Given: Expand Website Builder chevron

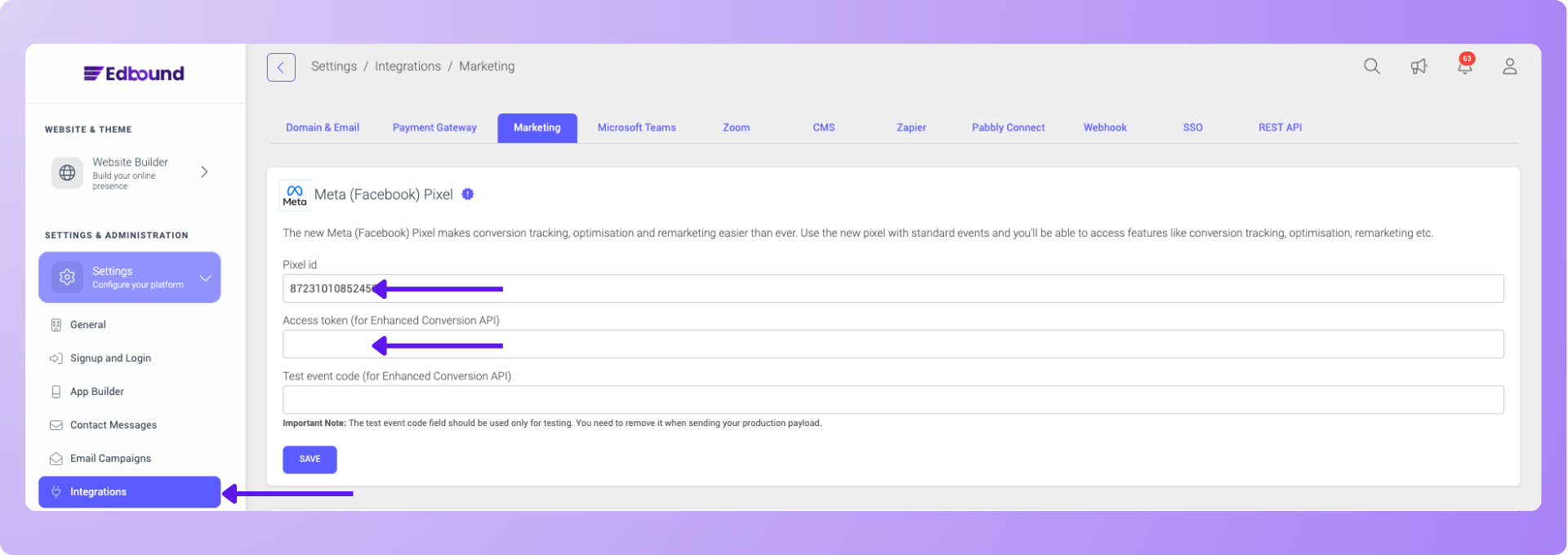Looking at the screenshot, I should 204,172.
